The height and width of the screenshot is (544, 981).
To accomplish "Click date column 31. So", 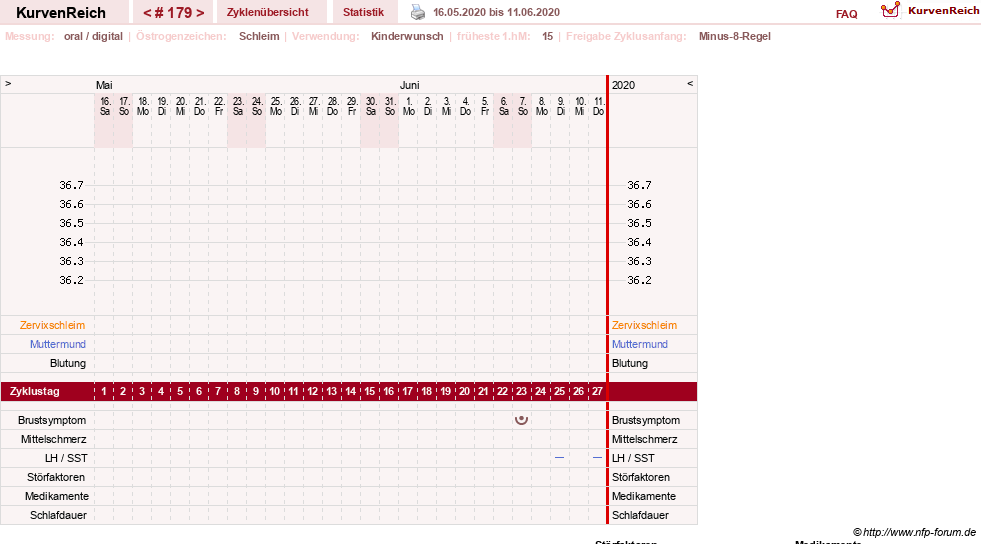I will point(390,106).
